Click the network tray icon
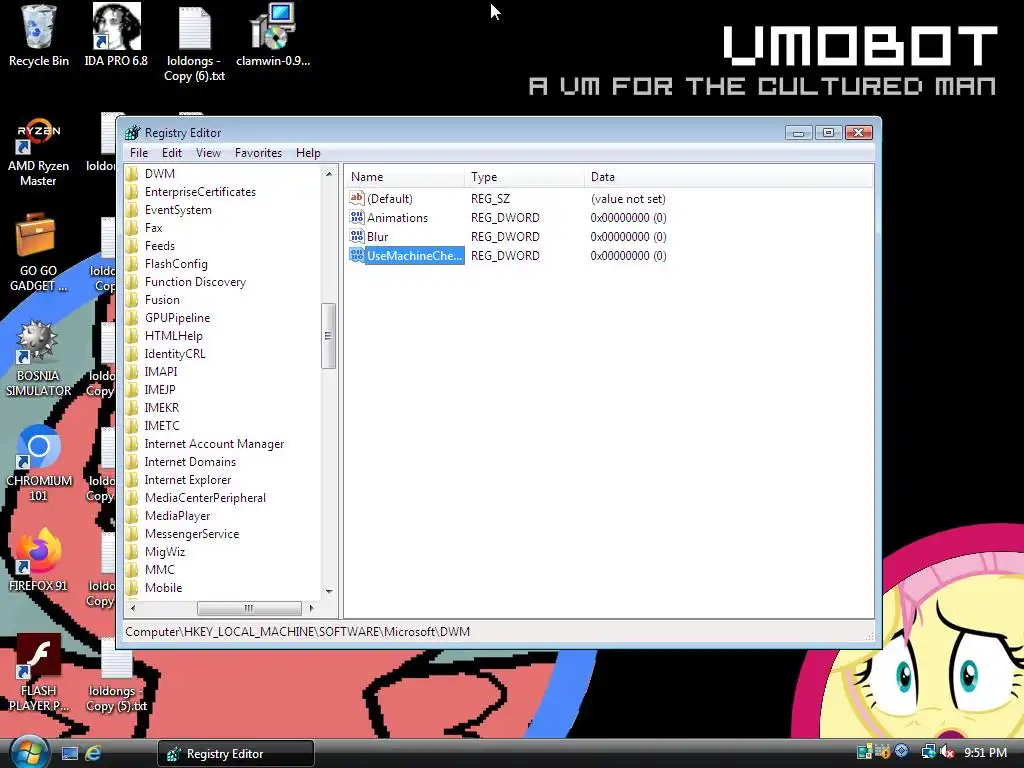The height and width of the screenshot is (768, 1024). coord(928,752)
